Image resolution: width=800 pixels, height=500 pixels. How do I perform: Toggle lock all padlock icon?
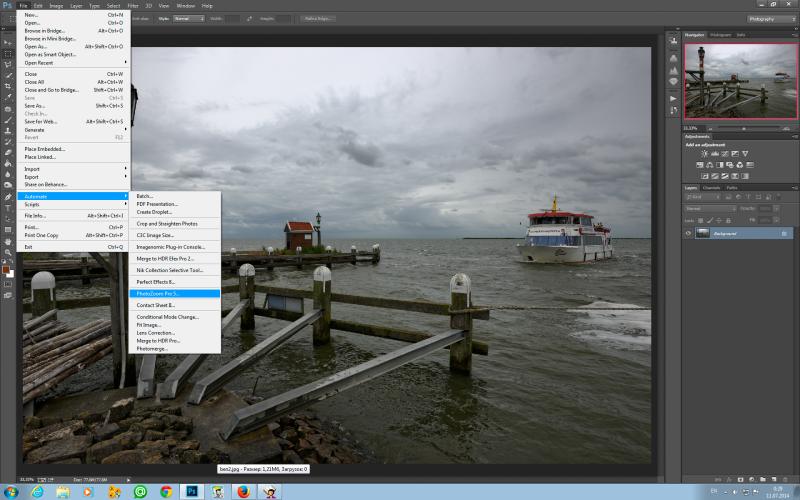pos(729,220)
